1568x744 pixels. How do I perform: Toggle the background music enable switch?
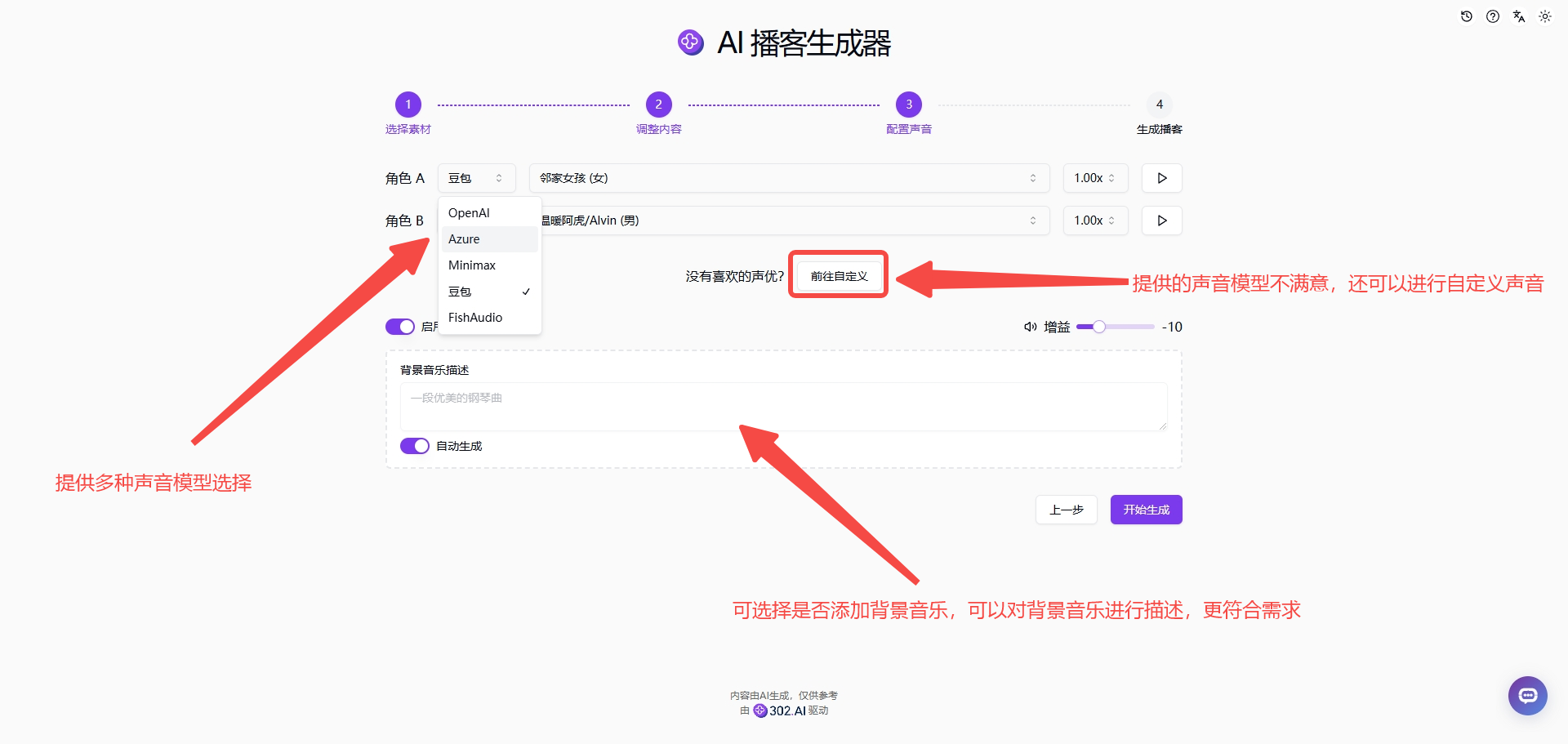tap(400, 327)
